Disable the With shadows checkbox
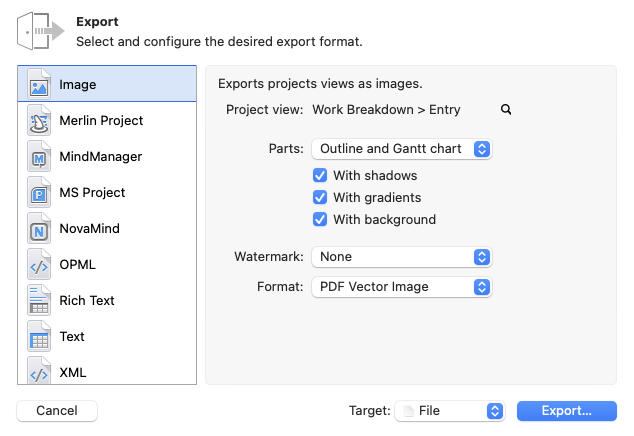The height and width of the screenshot is (436, 634). point(320,175)
